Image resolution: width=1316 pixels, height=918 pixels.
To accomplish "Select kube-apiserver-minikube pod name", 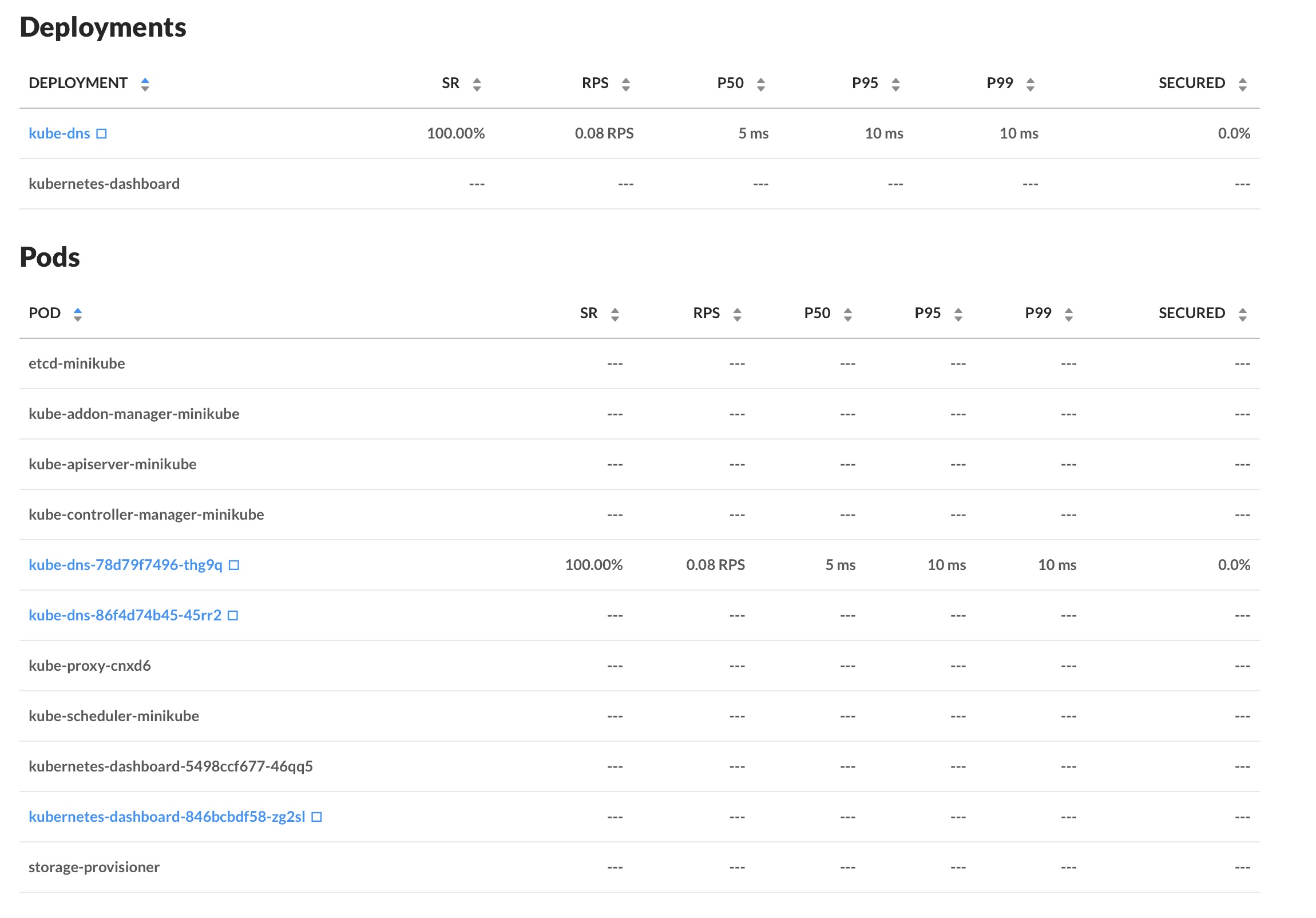I will pyautogui.click(x=112, y=465).
